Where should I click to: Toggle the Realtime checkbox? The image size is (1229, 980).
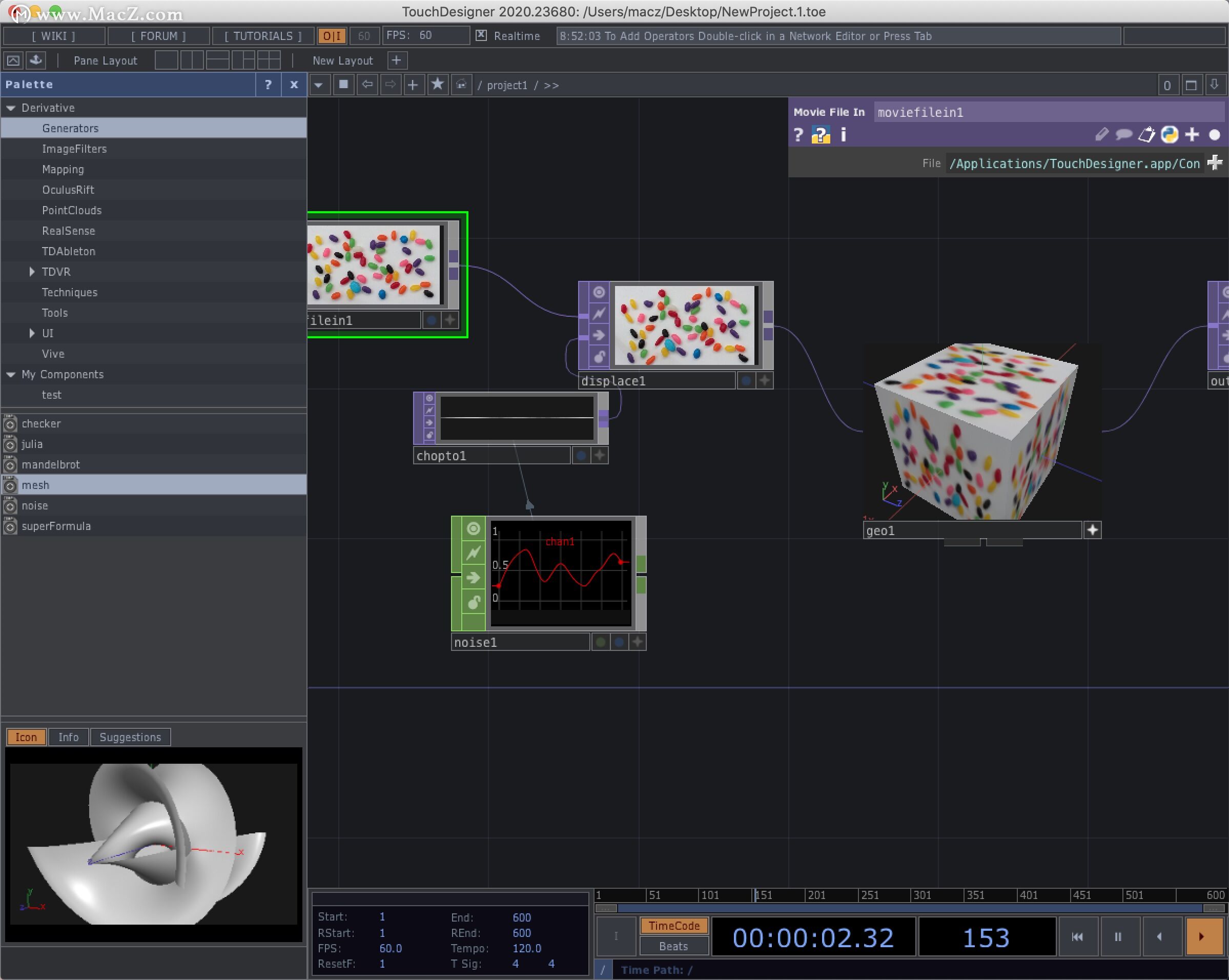click(481, 35)
